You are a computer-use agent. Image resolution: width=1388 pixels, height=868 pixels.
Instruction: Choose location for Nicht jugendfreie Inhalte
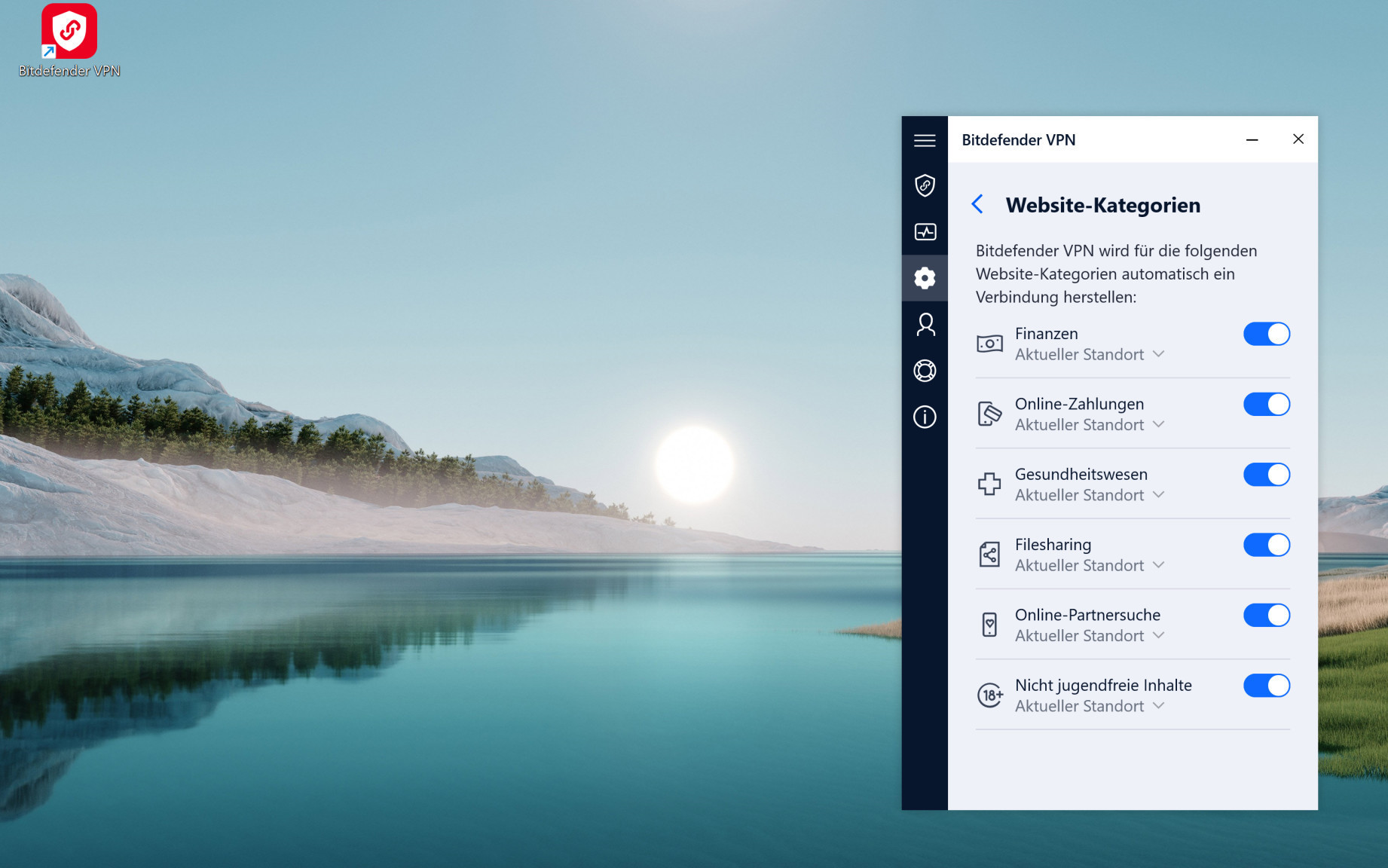(x=1090, y=706)
